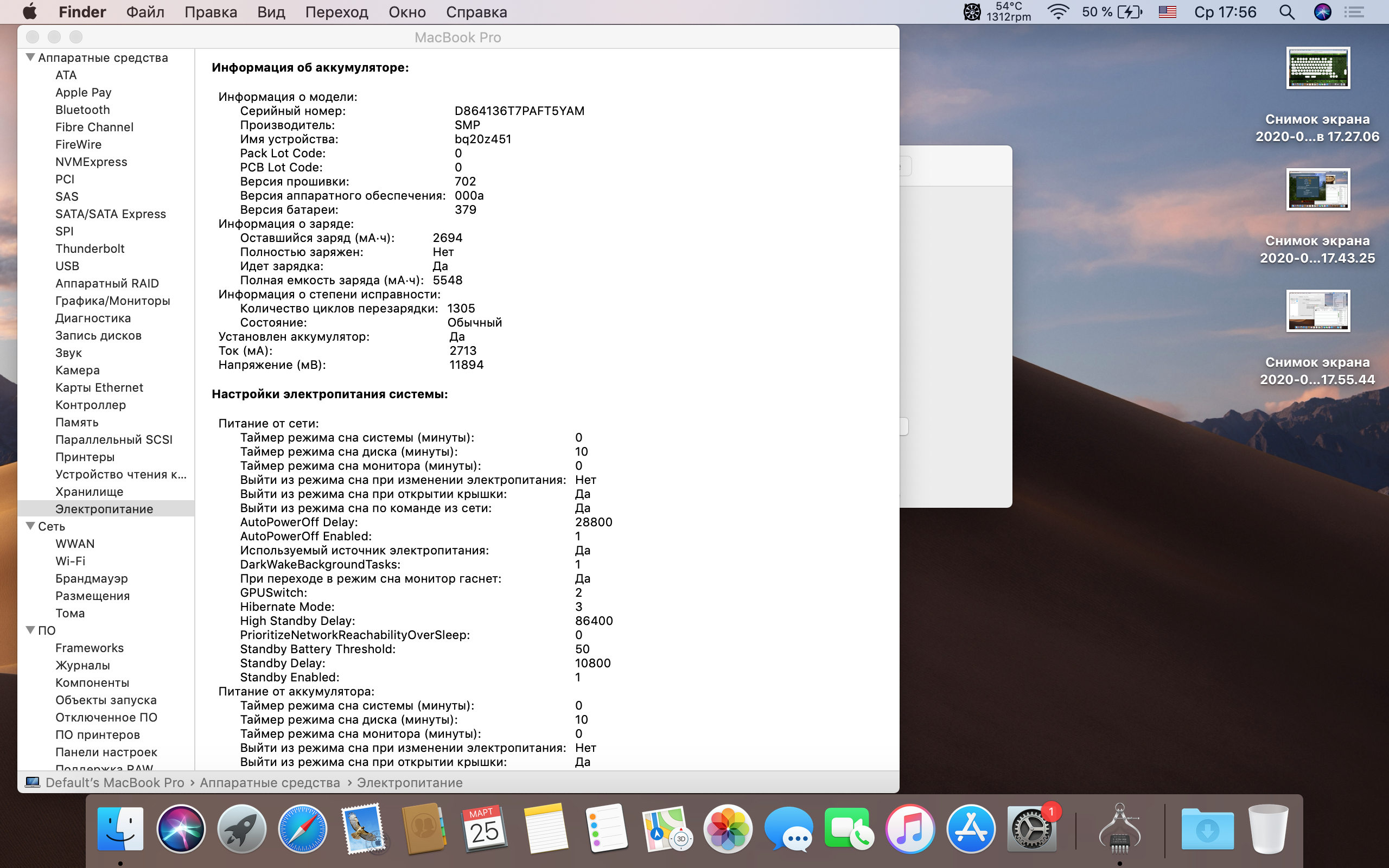Launch Siri from the Dock
This screenshot has height=868, width=1389.
[181, 829]
